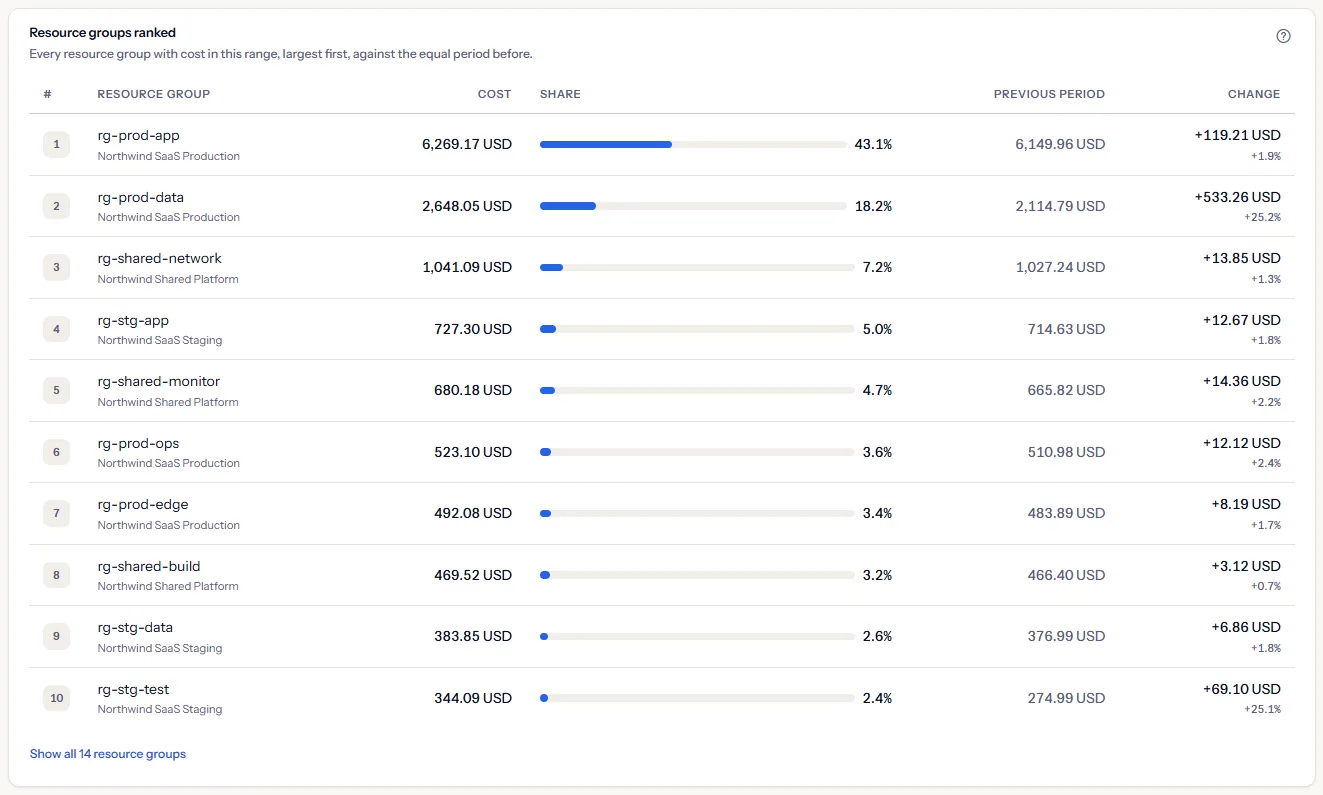Click the rg-prod-edge resource group
The width and height of the screenshot is (1323, 795).
(143, 504)
